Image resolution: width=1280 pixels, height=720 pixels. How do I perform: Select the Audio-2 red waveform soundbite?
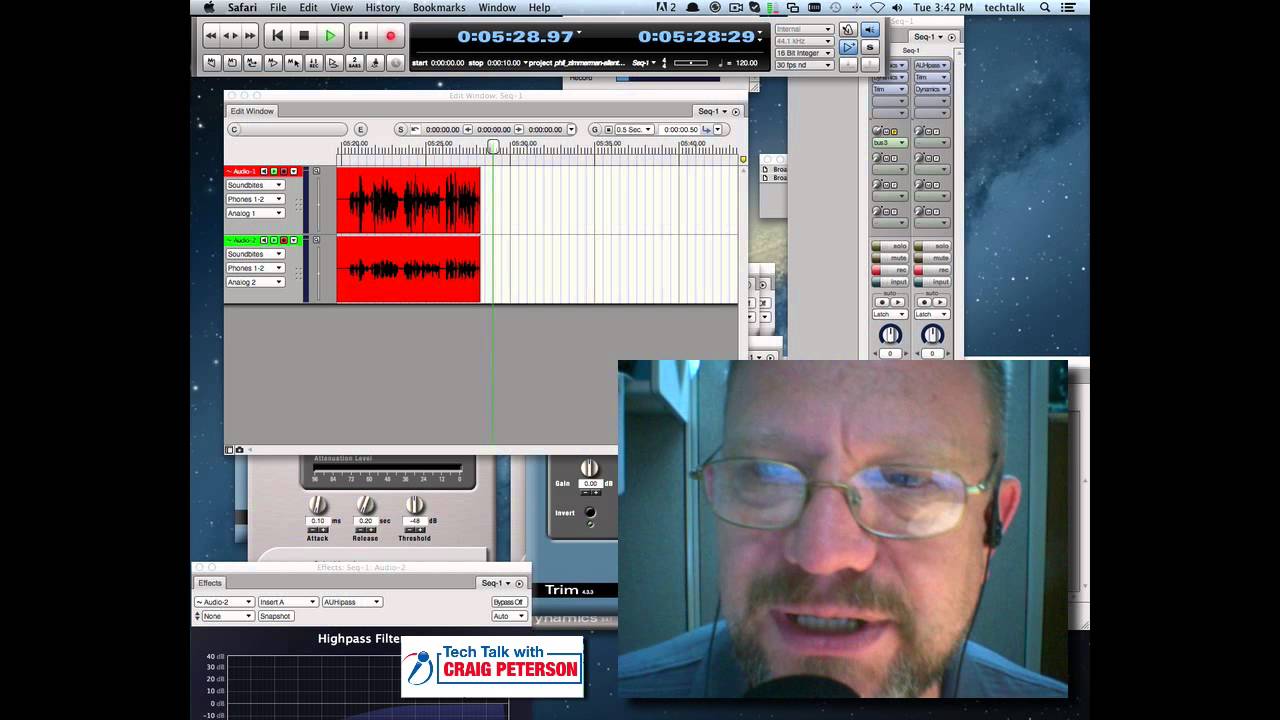[x=408, y=269]
